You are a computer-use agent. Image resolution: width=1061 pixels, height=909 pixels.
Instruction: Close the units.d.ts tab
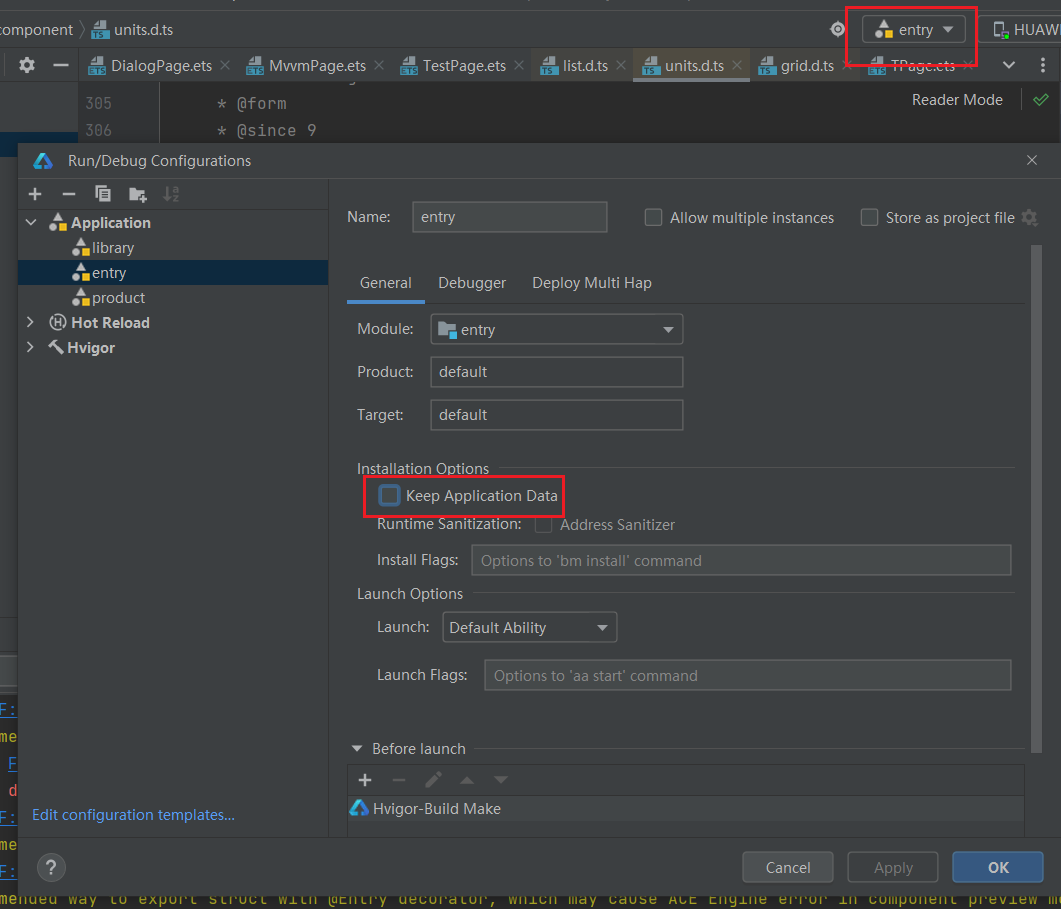tap(737, 65)
